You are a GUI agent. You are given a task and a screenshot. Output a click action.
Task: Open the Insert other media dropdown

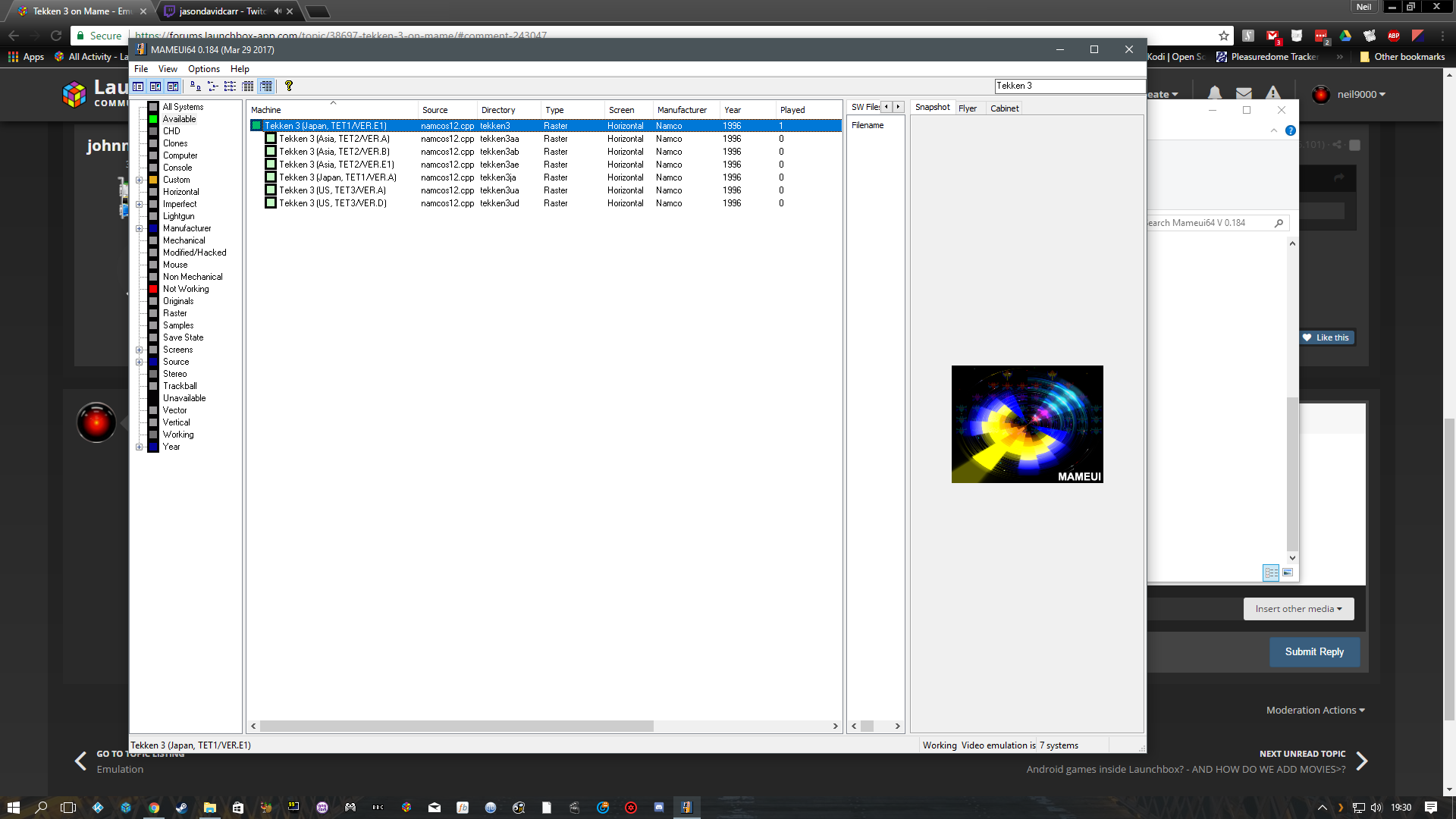(1298, 609)
